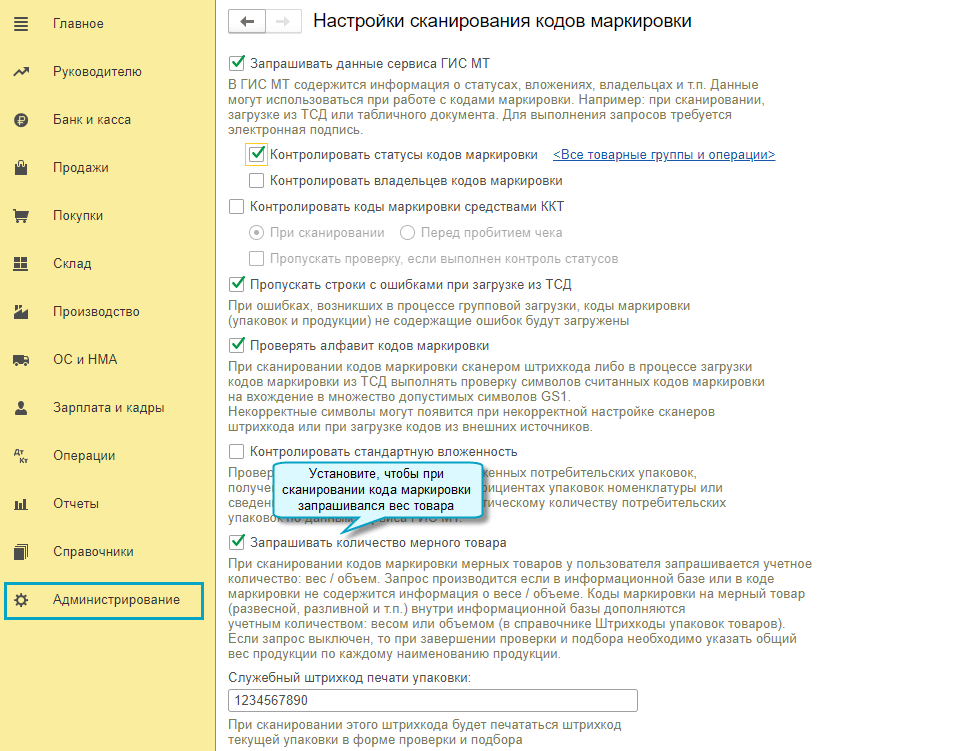Click the factory icon for Производство
Image resolution: width=967 pixels, height=751 pixels.
21,312
